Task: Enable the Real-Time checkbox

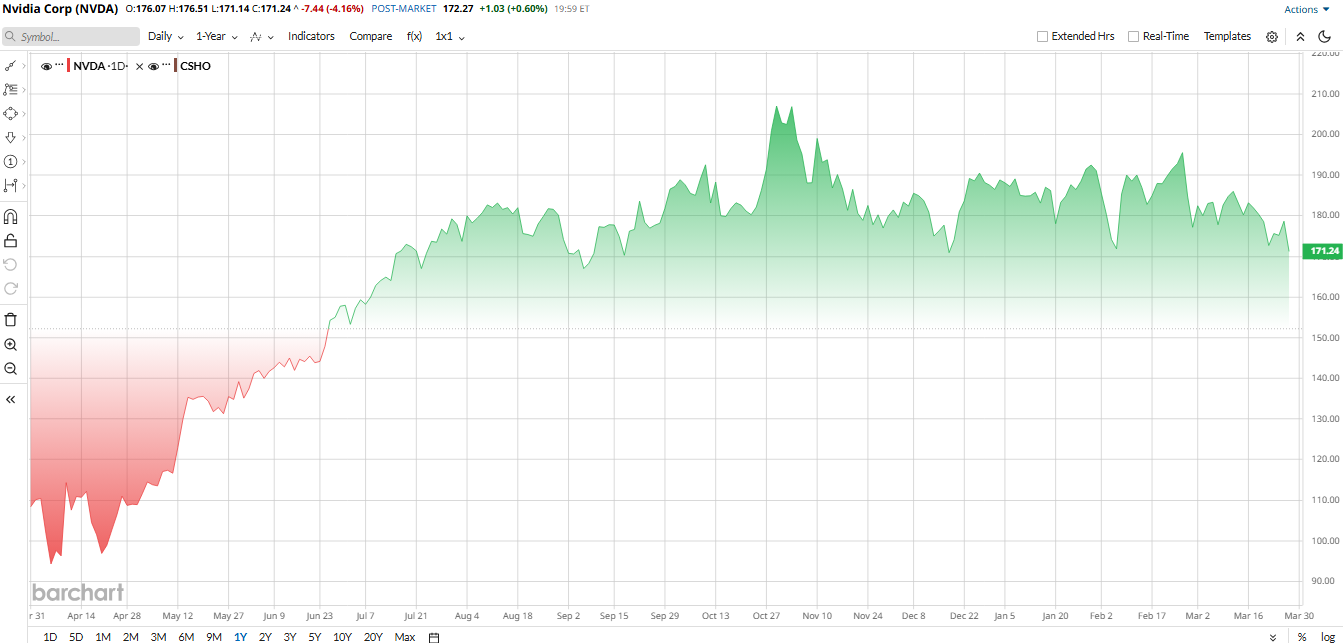Action: tap(1133, 36)
